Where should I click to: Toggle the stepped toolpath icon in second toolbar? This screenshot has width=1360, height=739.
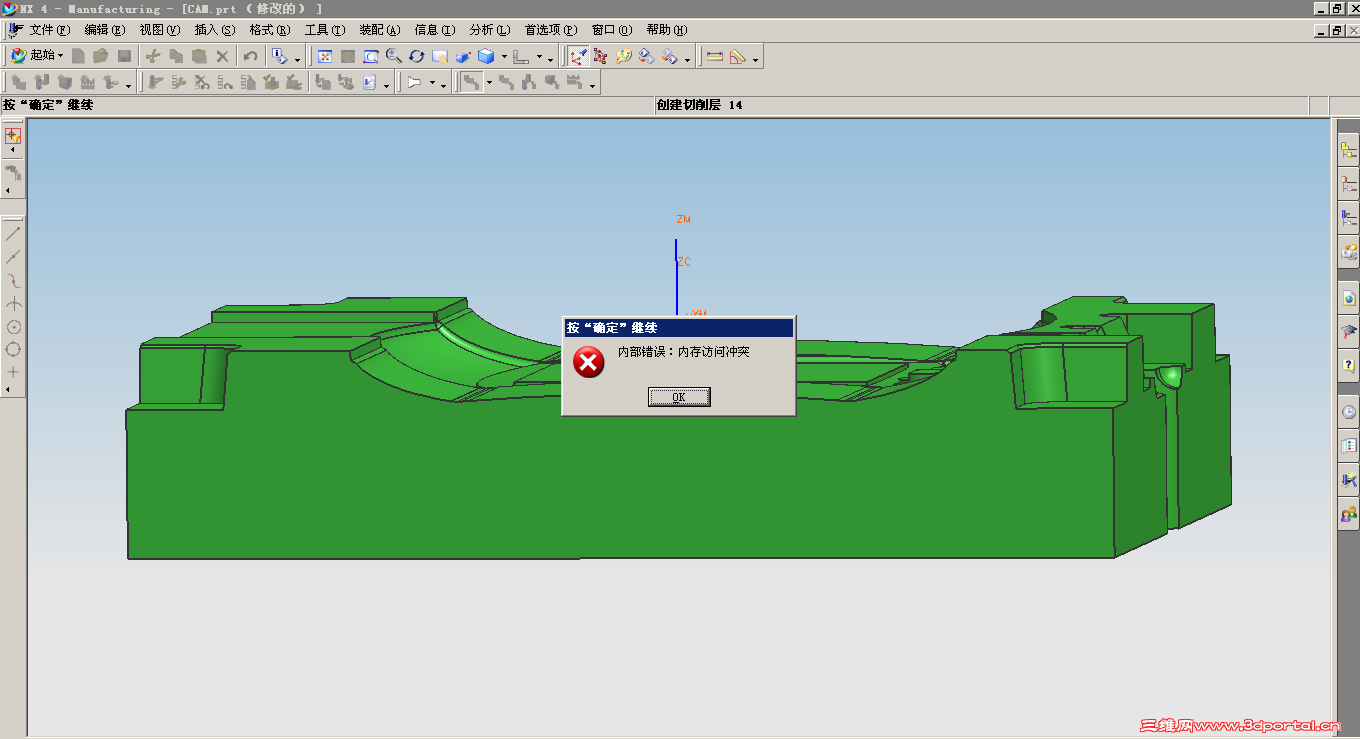[x=470, y=83]
